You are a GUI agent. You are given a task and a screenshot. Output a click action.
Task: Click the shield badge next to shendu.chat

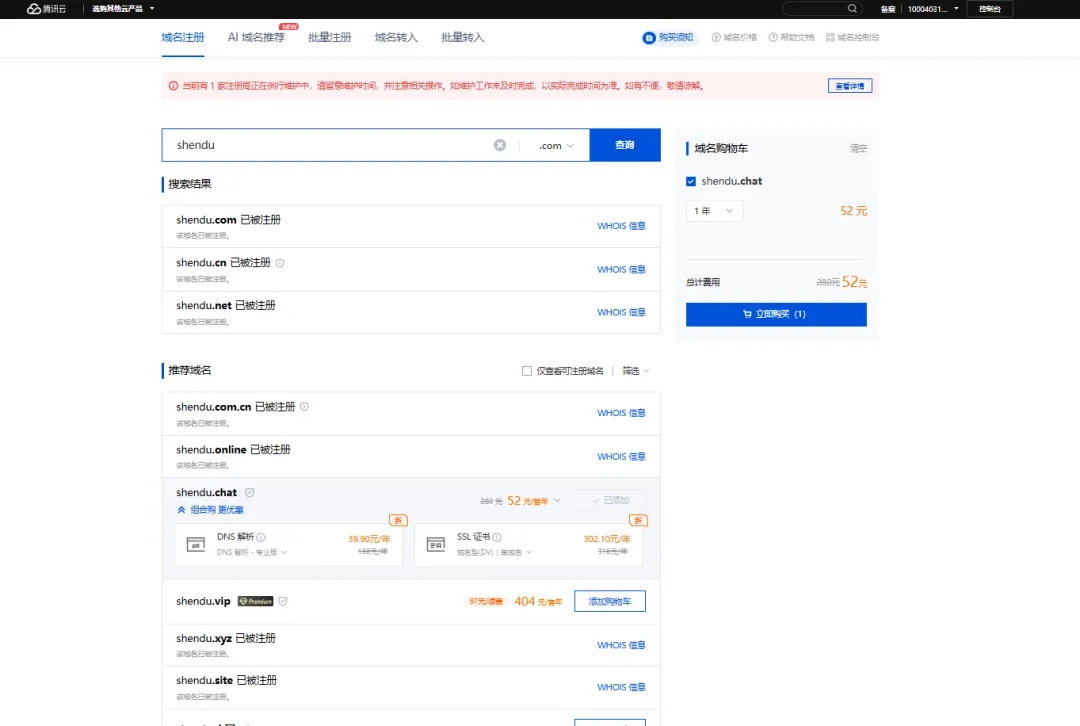248,492
